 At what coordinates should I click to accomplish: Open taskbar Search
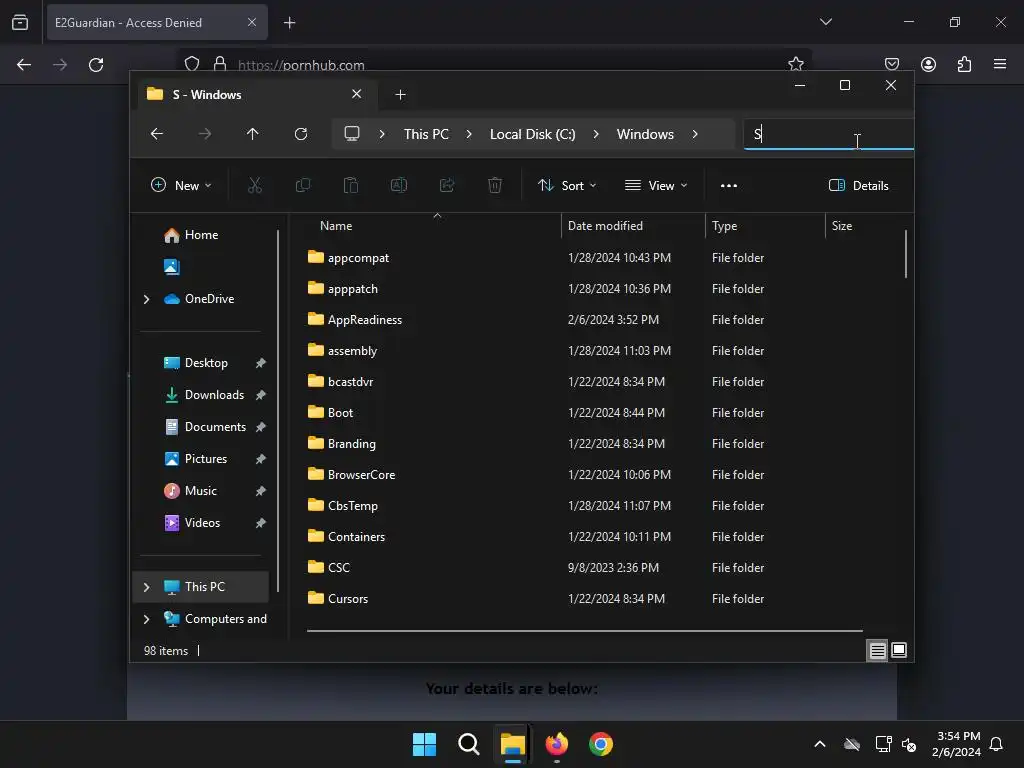tap(469, 744)
